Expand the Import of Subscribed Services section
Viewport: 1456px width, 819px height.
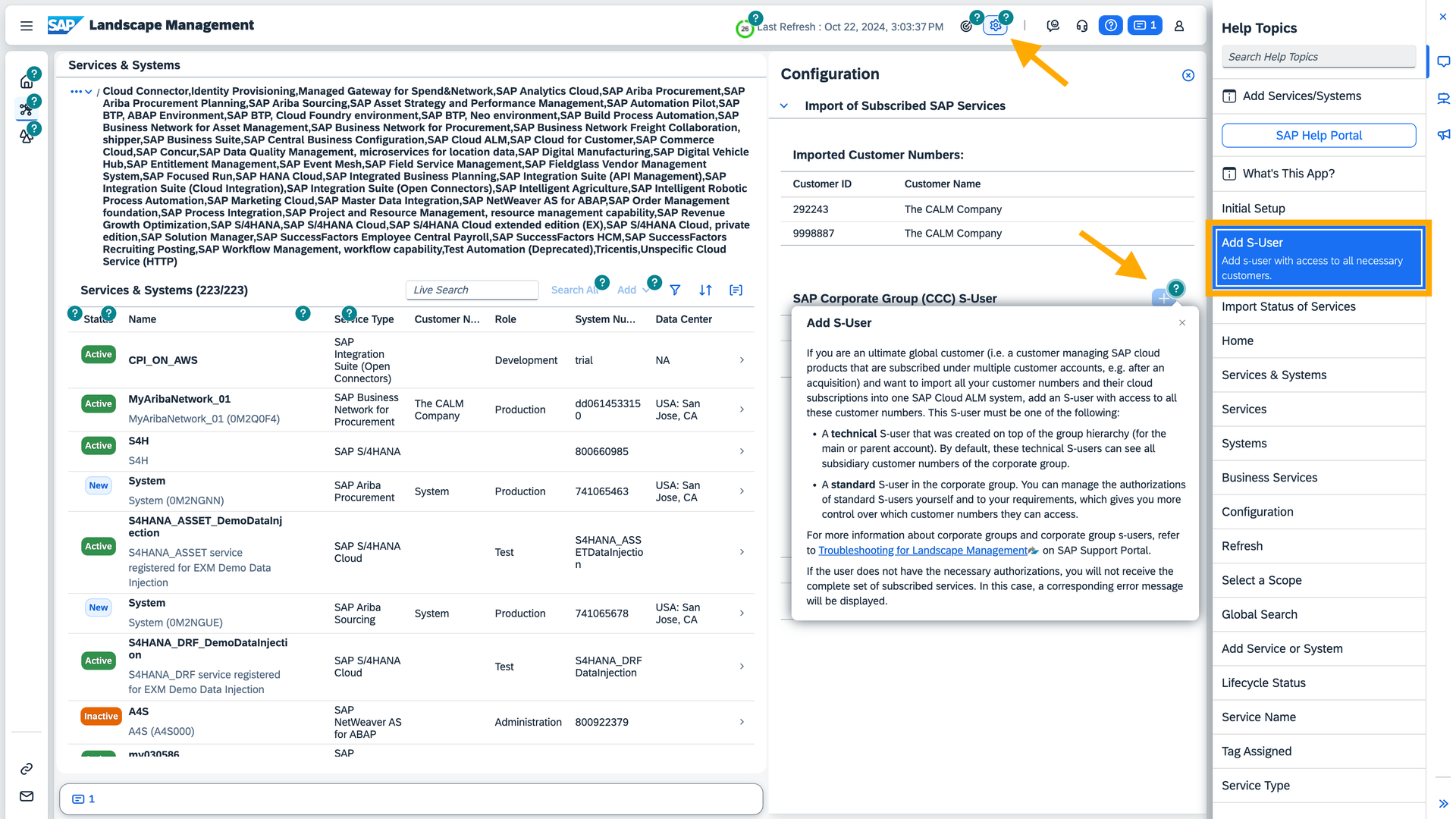pyautogui.click(x=786, y=105)
